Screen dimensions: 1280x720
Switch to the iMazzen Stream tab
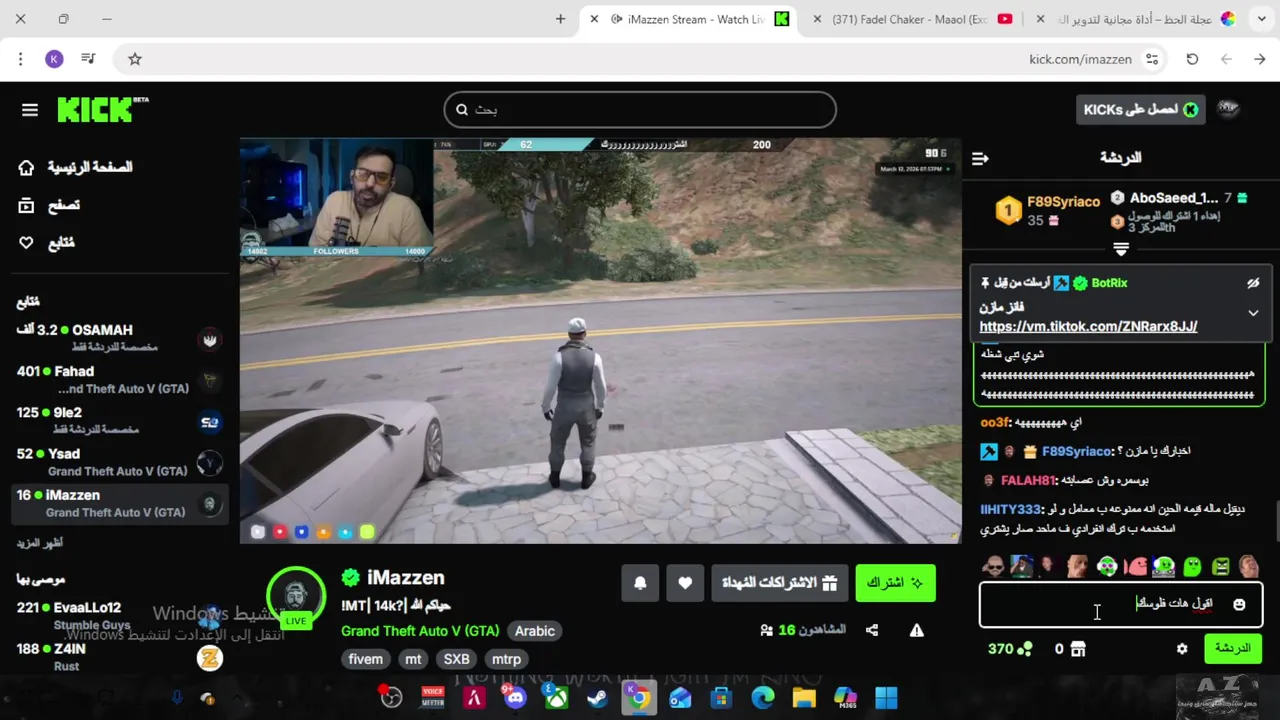click(x=690, y=19)
